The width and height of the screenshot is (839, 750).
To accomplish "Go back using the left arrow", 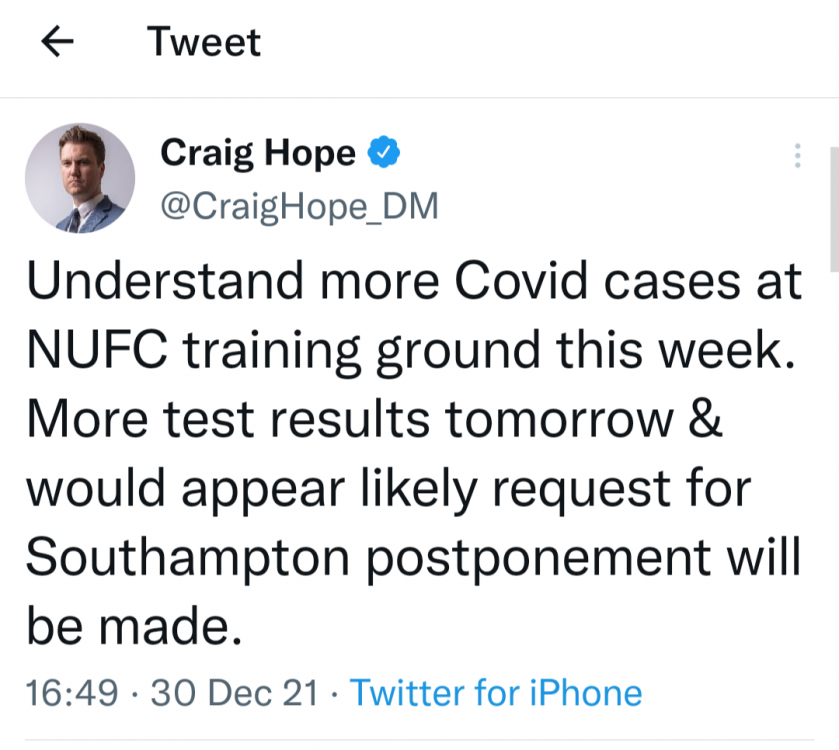I will [59, 42].
